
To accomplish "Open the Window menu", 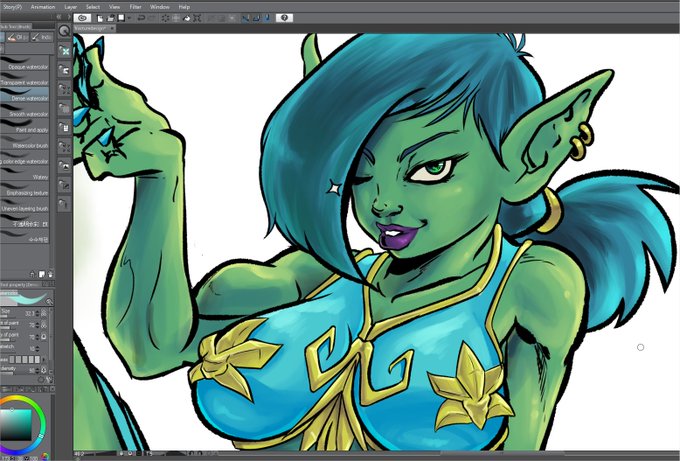I will (160, 7).
